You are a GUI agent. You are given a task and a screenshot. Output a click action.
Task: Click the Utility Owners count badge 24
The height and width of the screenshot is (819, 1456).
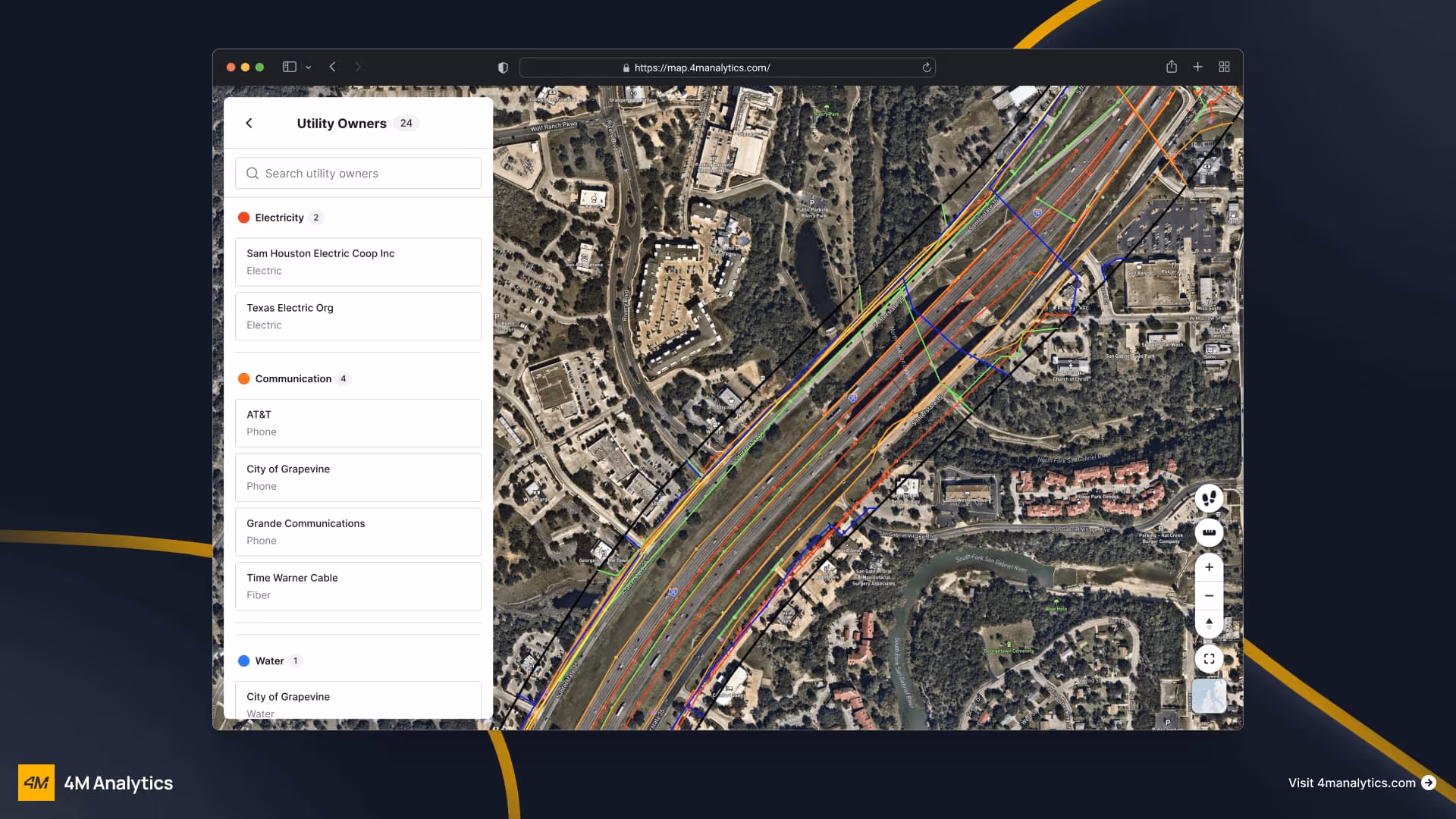(406, 124)
